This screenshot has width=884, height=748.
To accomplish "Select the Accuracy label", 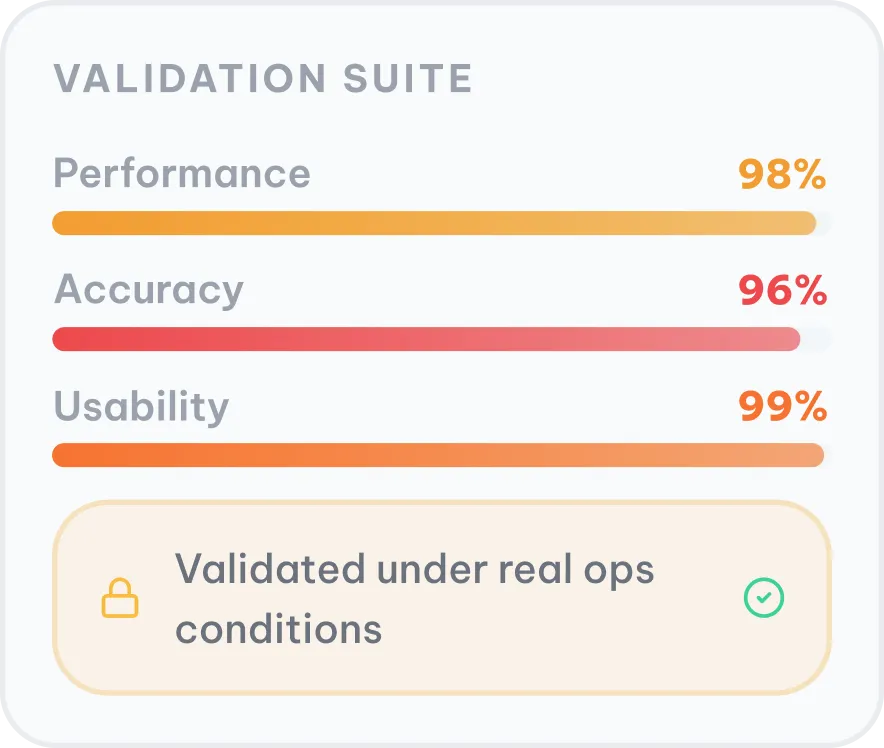I will click(x=149, y=290).
